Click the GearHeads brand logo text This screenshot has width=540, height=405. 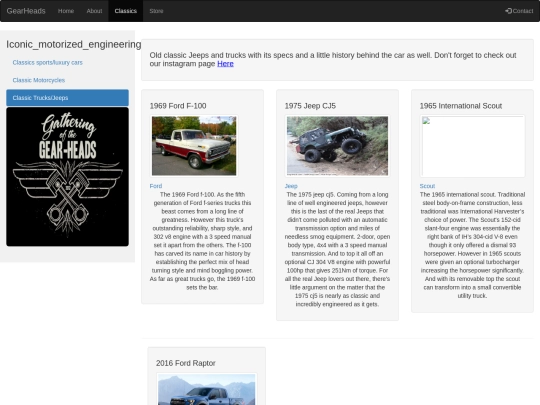tap(26, 11)
